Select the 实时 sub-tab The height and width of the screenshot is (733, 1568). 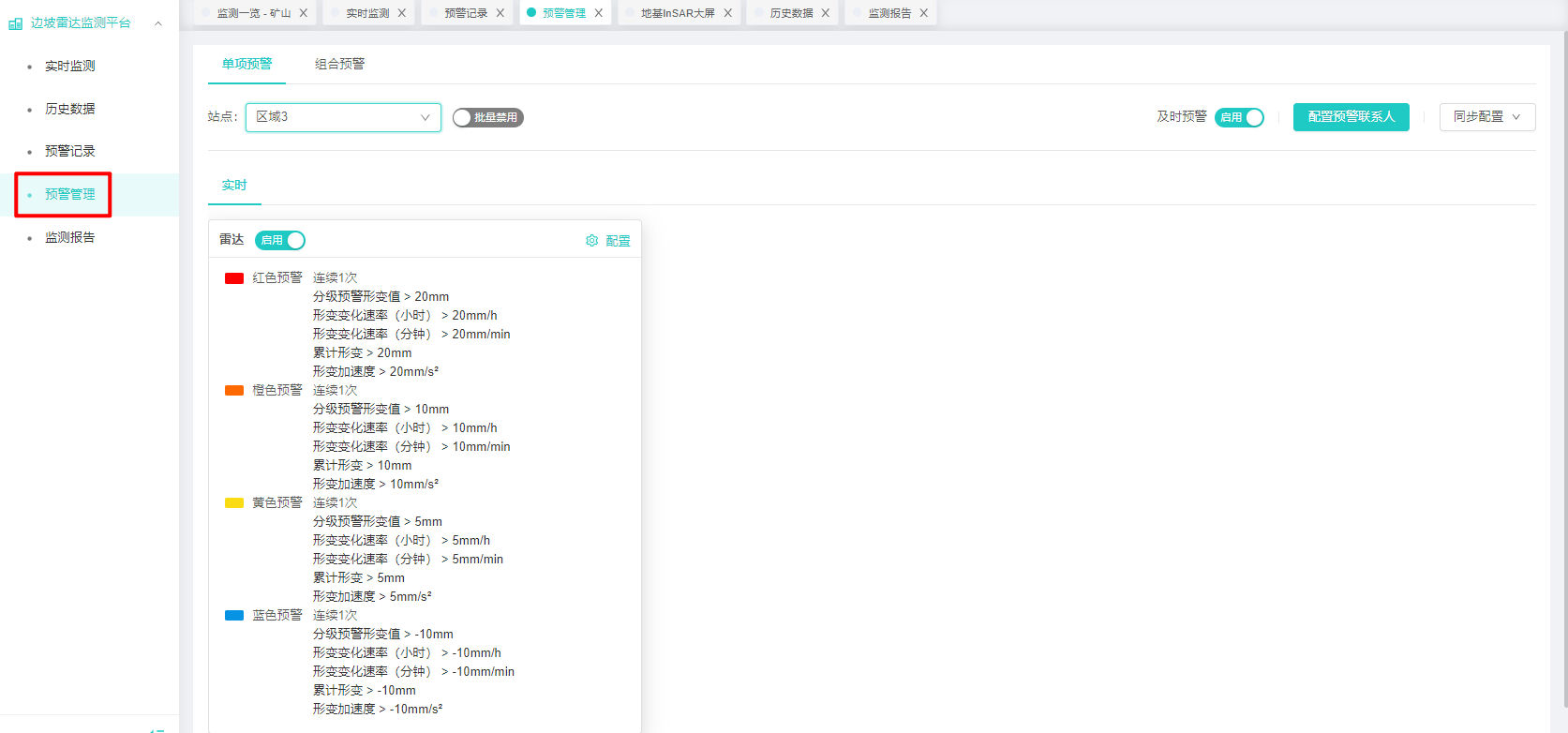click(234, 186)
